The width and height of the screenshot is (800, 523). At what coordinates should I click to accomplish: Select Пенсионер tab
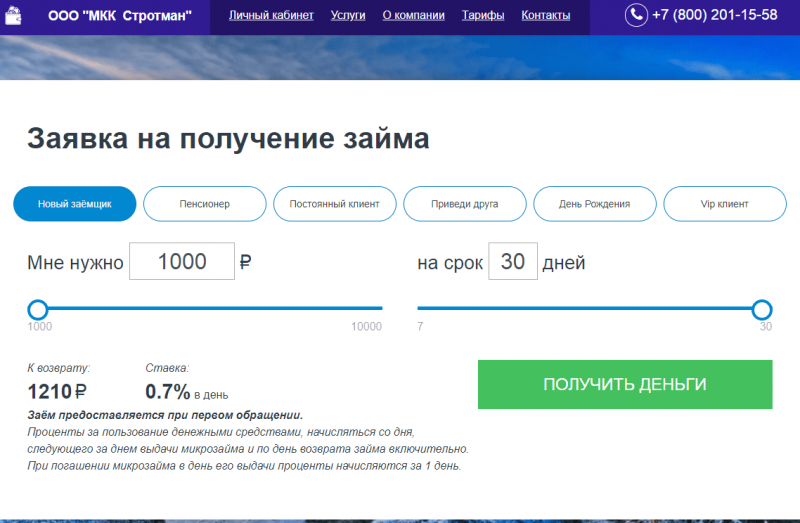205,204
